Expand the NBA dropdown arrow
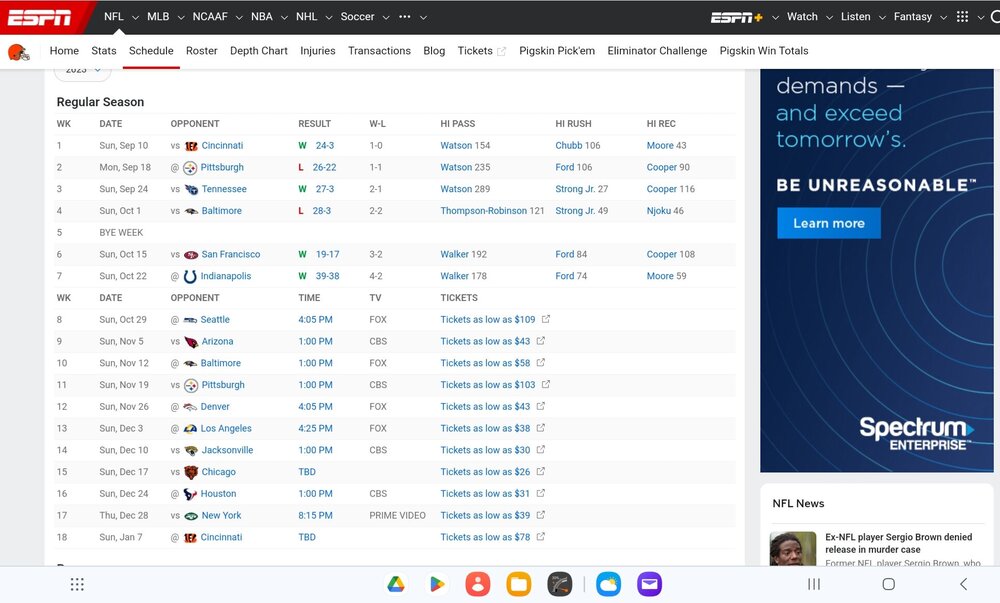 click(x=284, y=17)
